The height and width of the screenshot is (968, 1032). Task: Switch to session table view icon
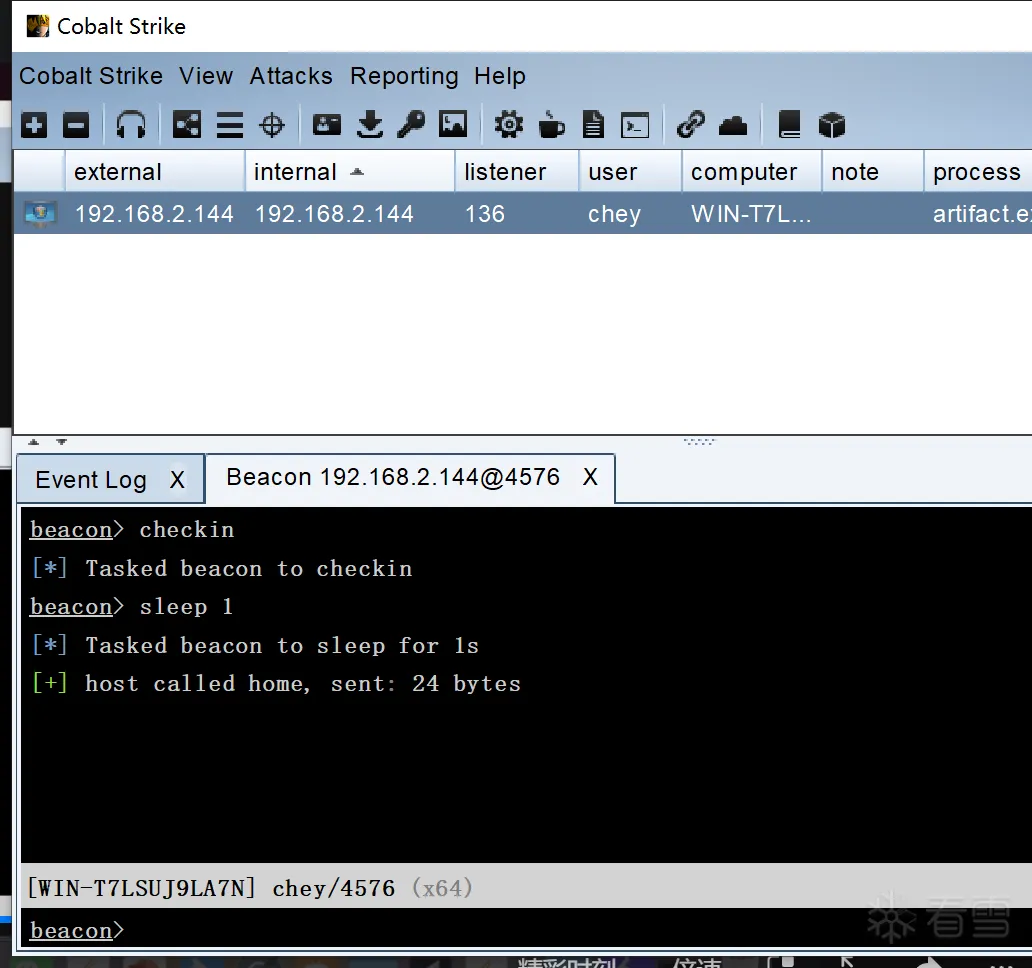[x=230, y=125]
